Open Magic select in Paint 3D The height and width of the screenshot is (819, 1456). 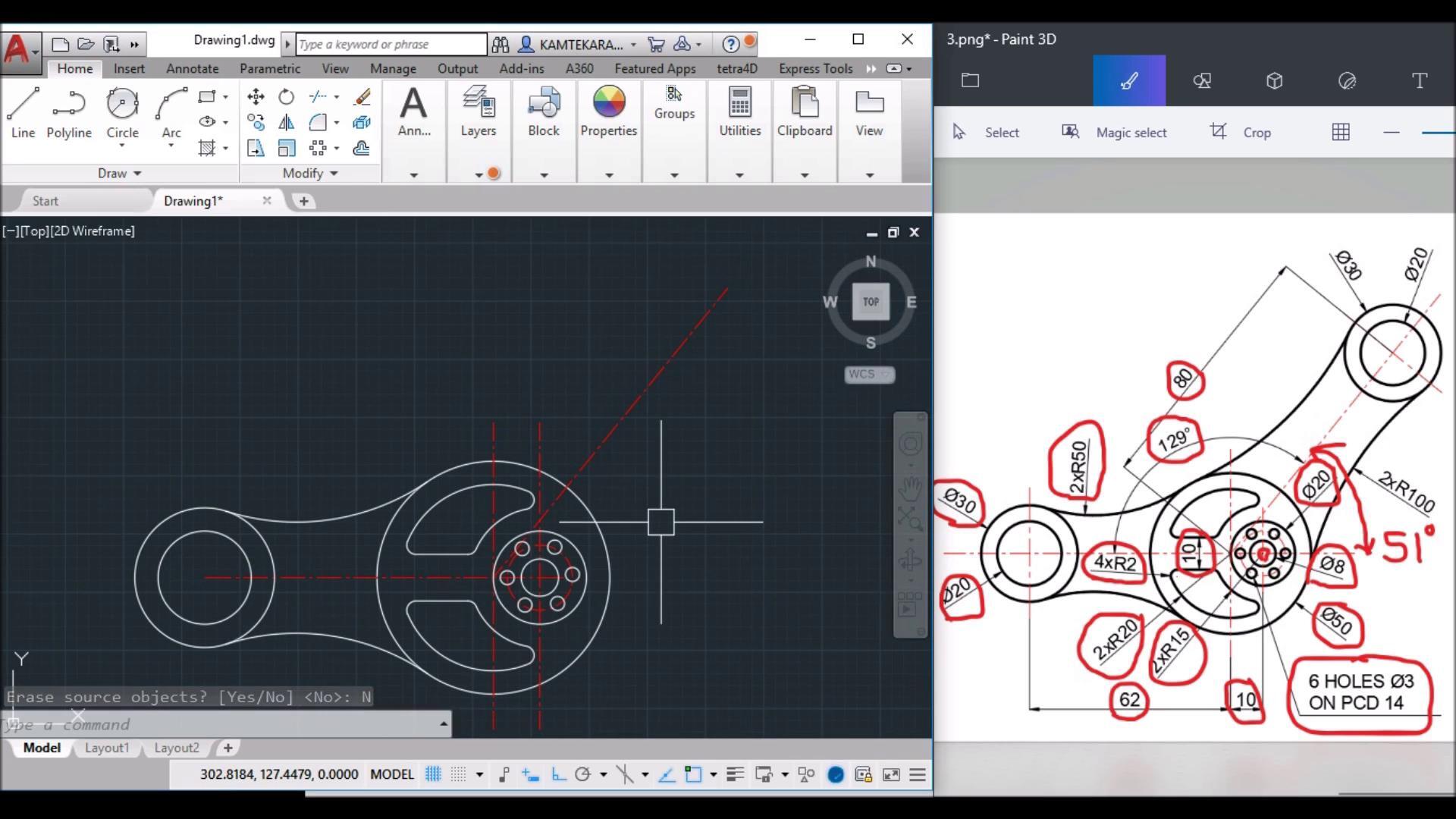coord(1114,132)
